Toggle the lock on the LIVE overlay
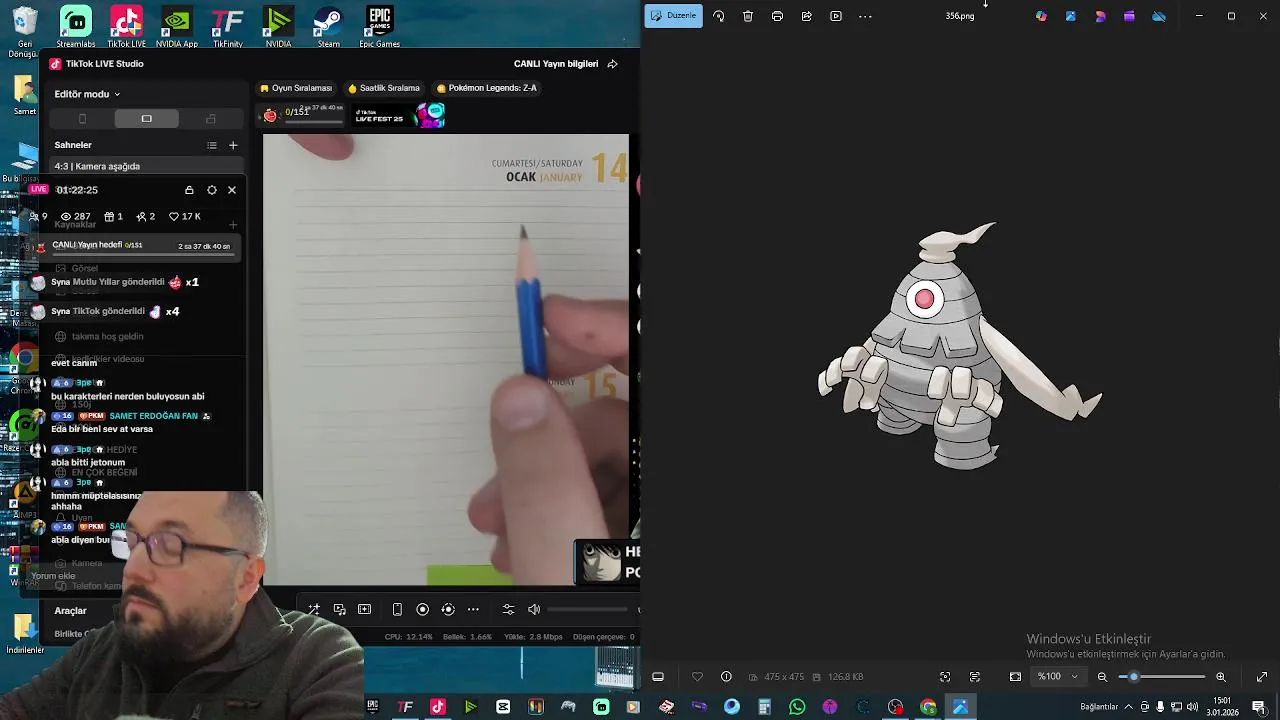 click(x=189, y=190)
